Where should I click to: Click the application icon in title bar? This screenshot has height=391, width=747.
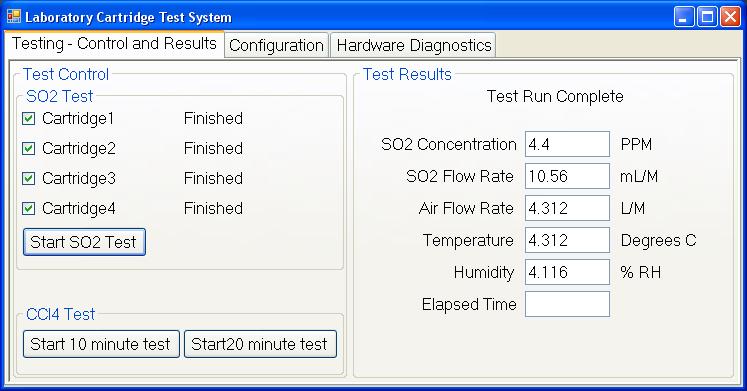point(14,17)
